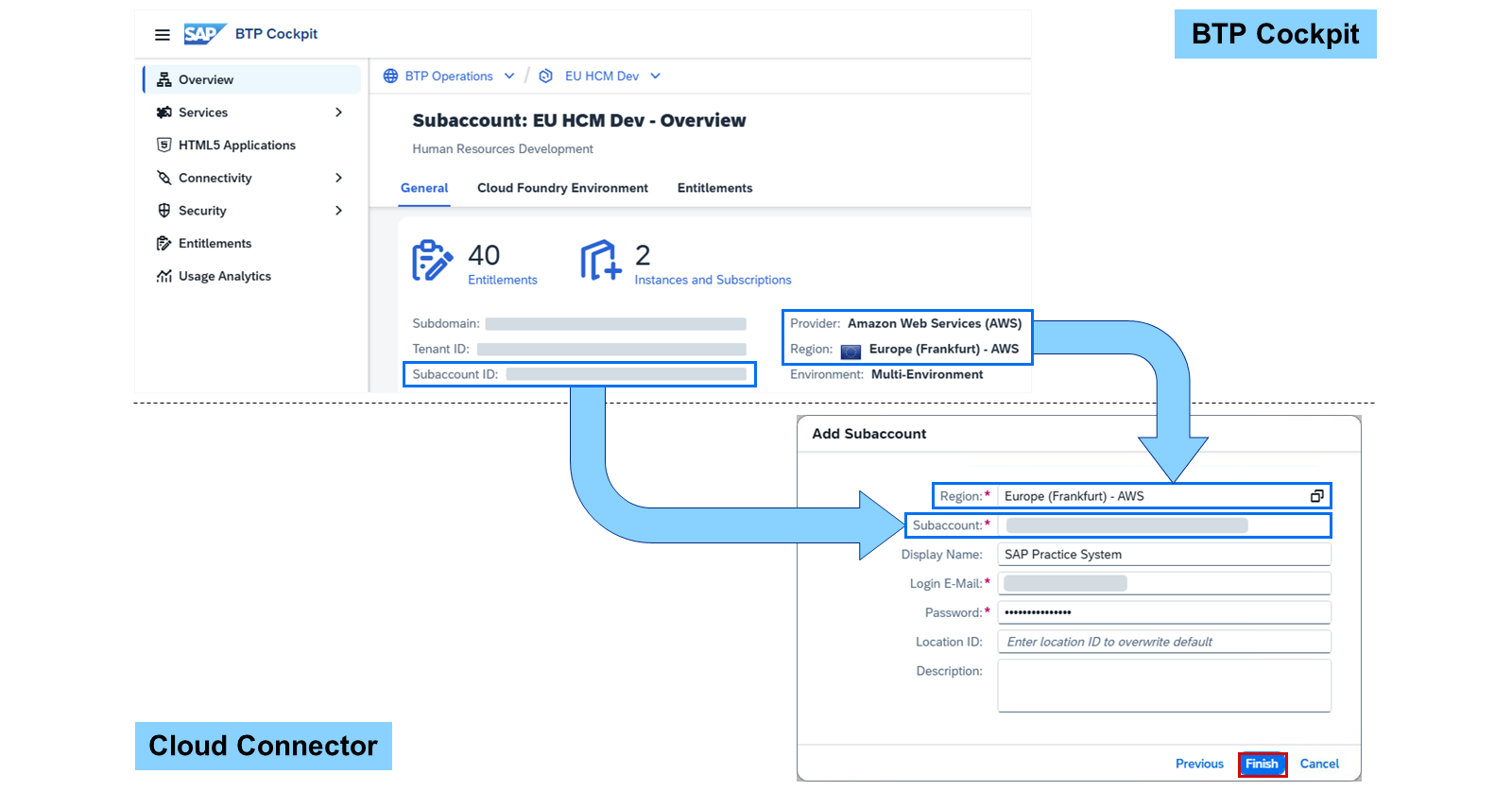1512x791 pixels.
Task: Expand the Services menu chevron
Action: click(x=338, y=112)
